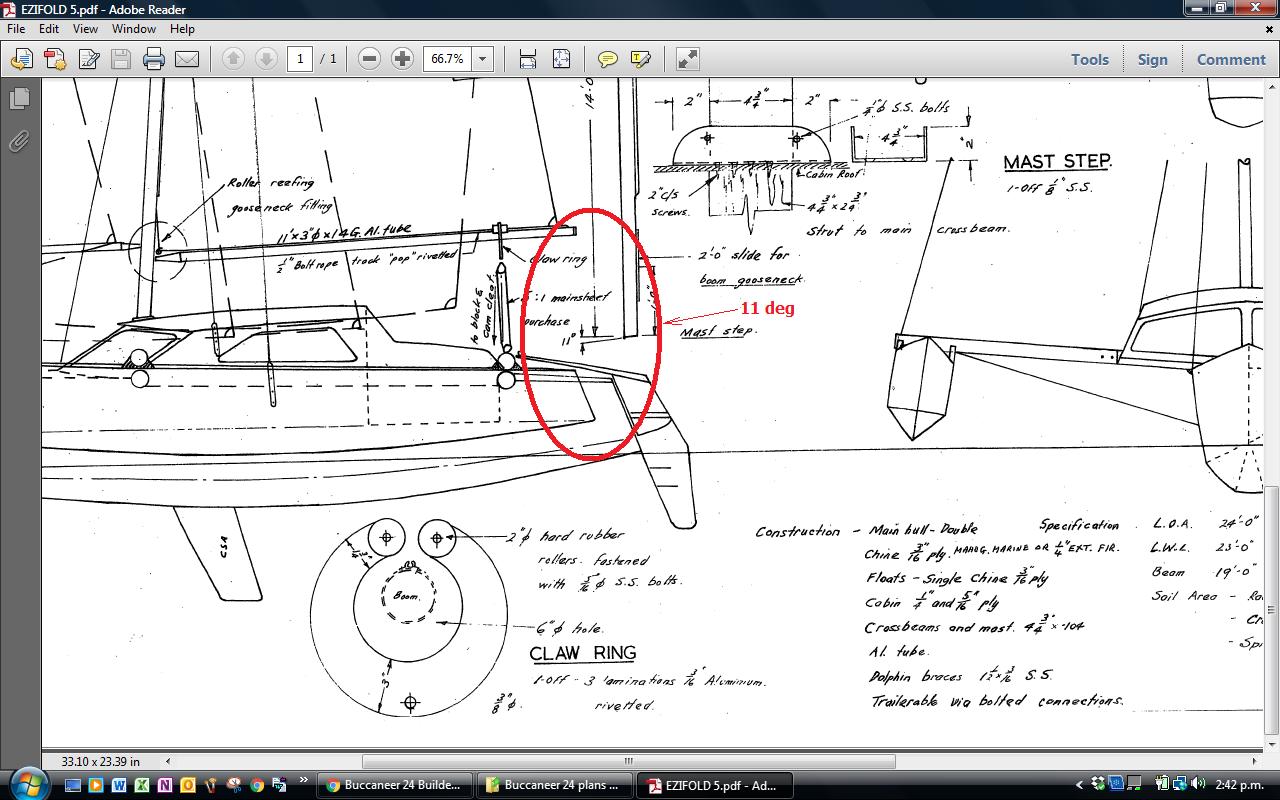Add a sticky note comment

(607, 59)
